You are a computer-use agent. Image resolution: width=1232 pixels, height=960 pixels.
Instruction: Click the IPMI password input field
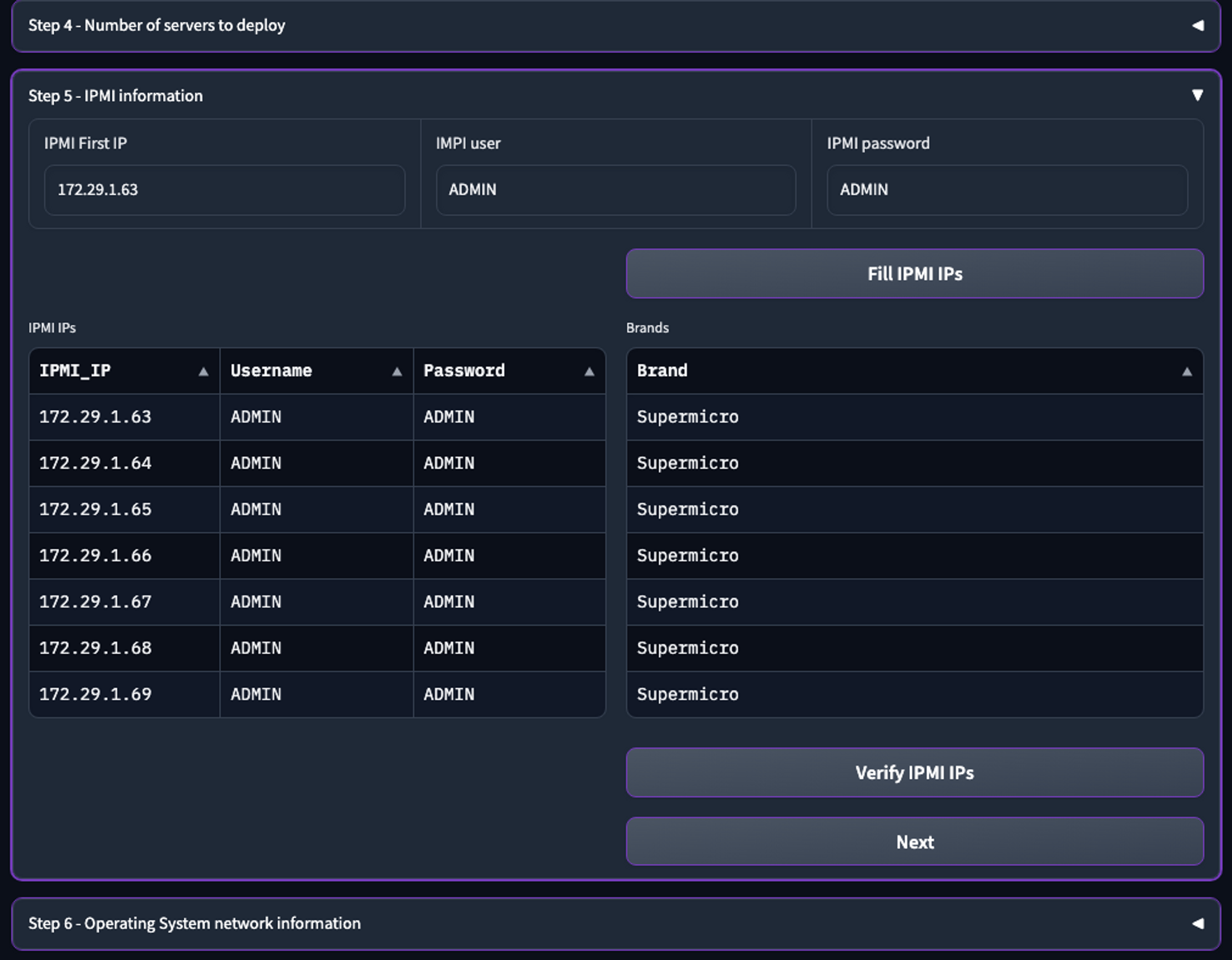(x=1007, y=190)
